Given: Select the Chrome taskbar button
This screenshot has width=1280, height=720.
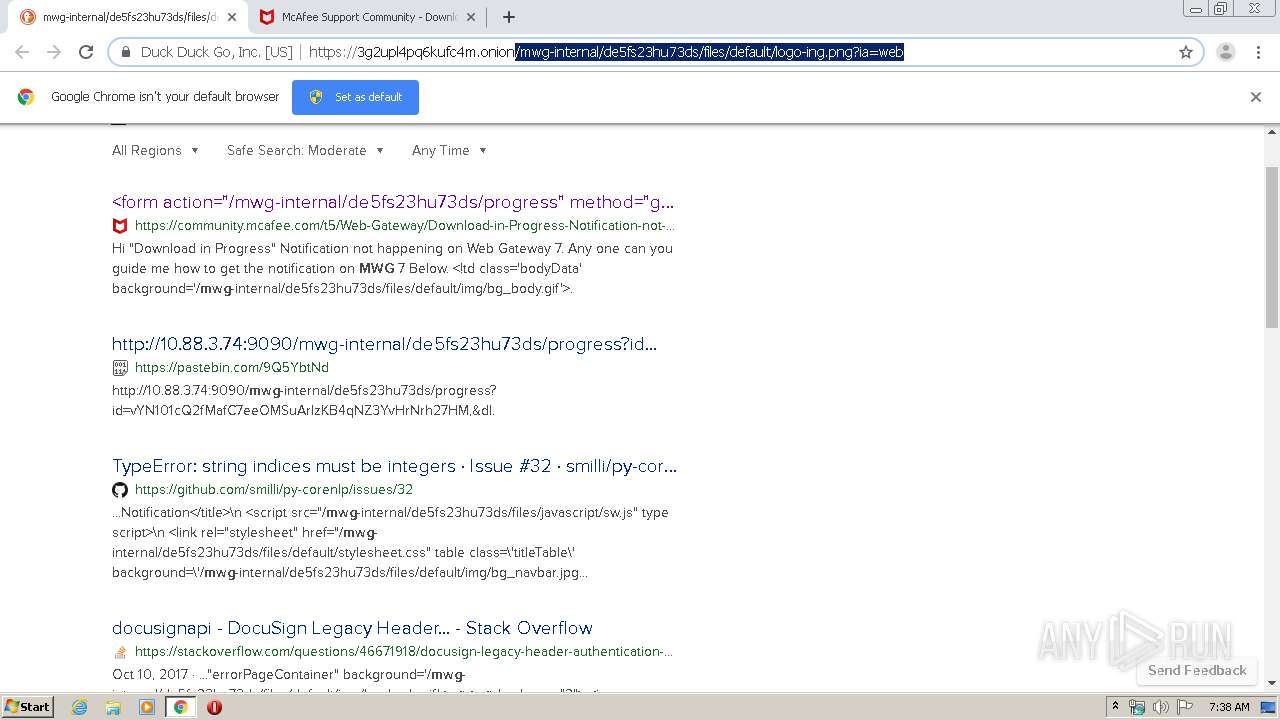Looking at the screenshot, I should tap(181, 707).
